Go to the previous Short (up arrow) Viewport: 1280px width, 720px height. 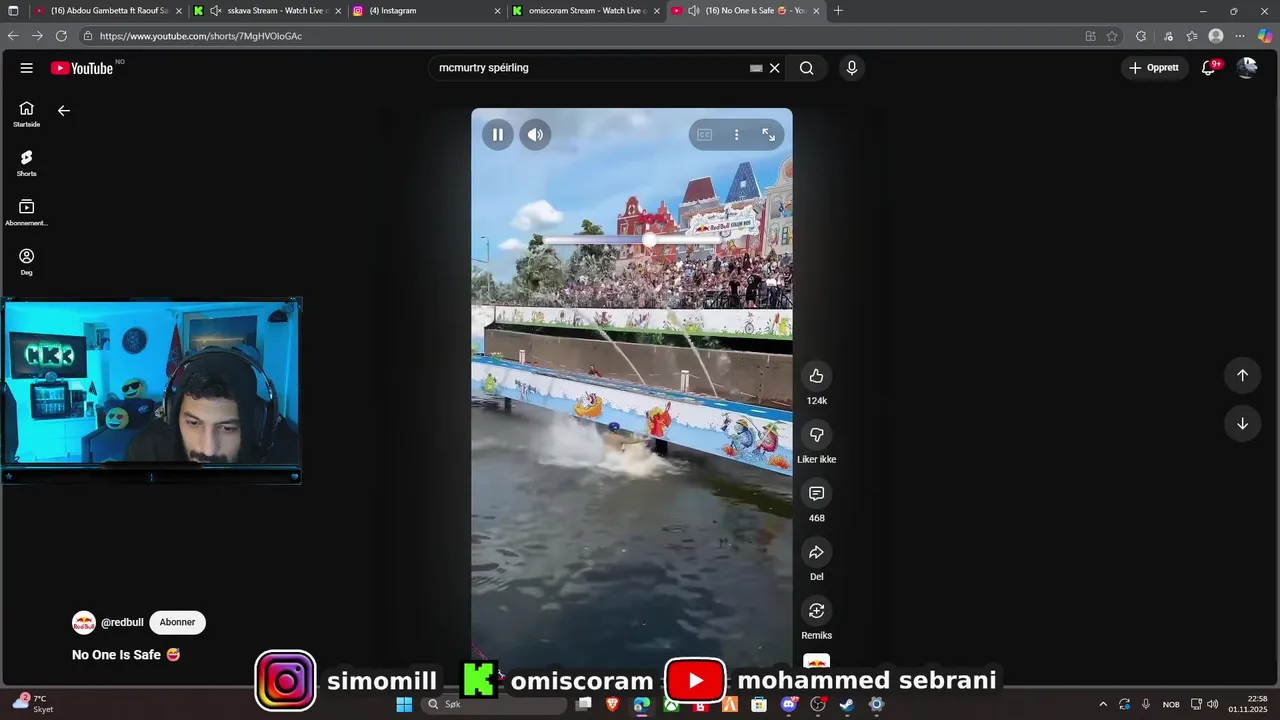pos(1242,375)
